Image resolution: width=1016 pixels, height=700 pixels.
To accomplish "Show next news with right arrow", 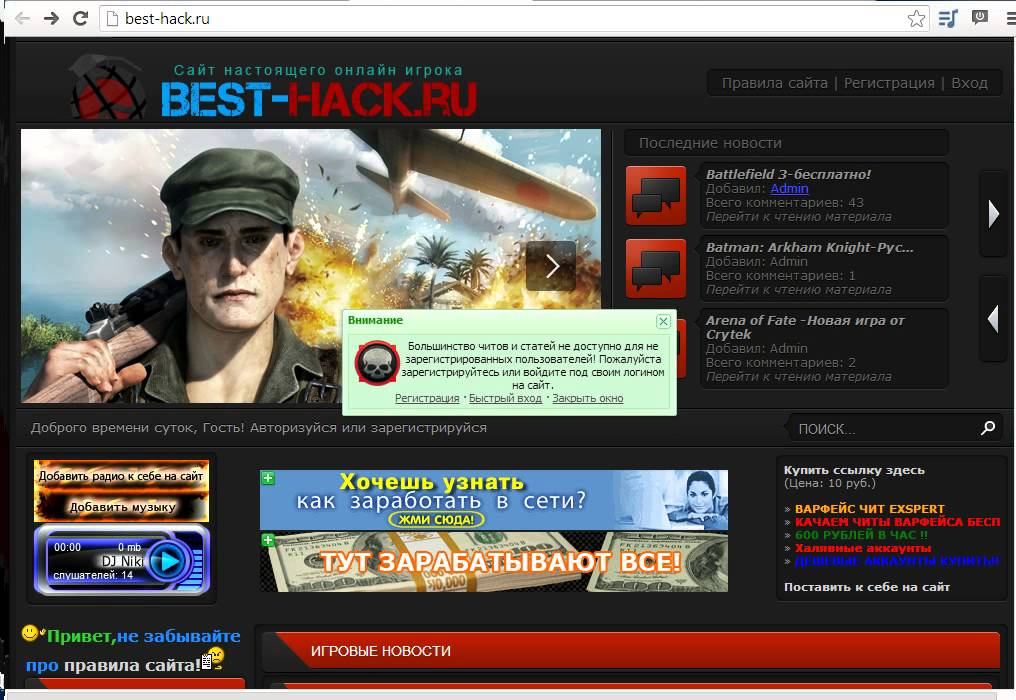I will (x=994, y=214).
